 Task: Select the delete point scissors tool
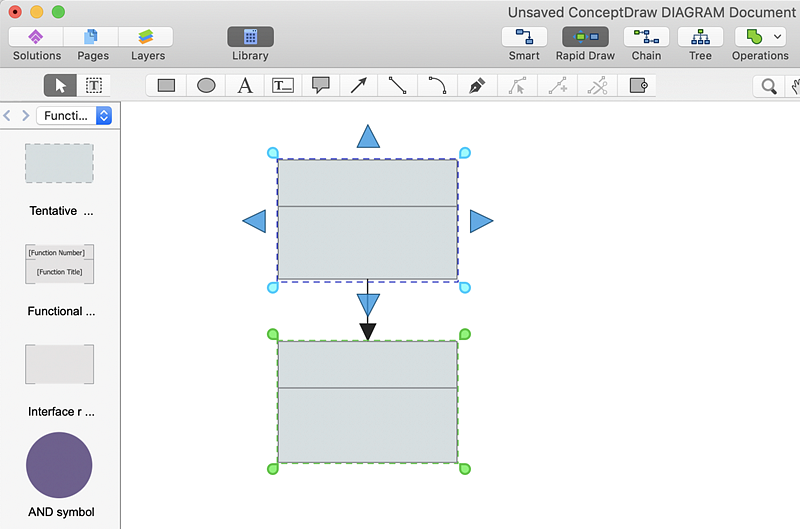click(597, 85)
